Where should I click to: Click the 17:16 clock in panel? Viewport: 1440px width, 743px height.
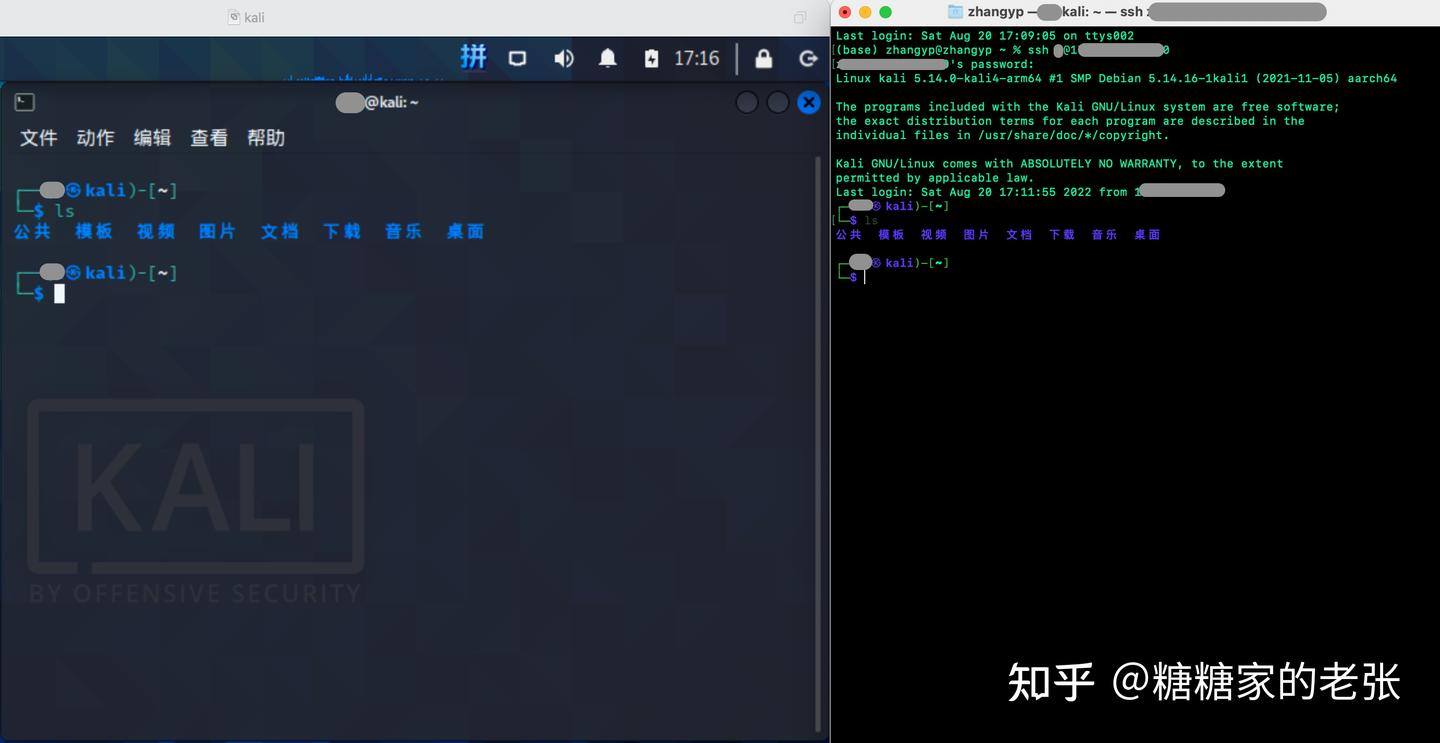coord(696,59)
